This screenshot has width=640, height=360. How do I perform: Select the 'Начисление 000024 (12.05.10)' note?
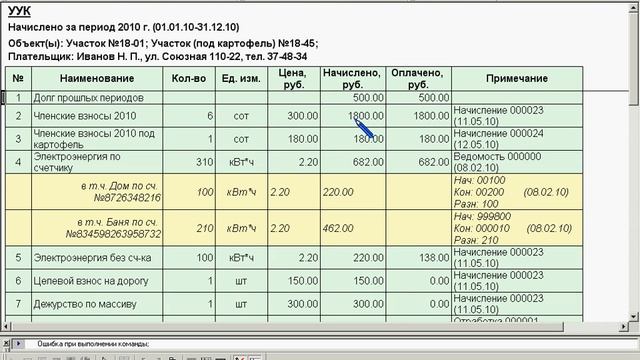[517, 139]
